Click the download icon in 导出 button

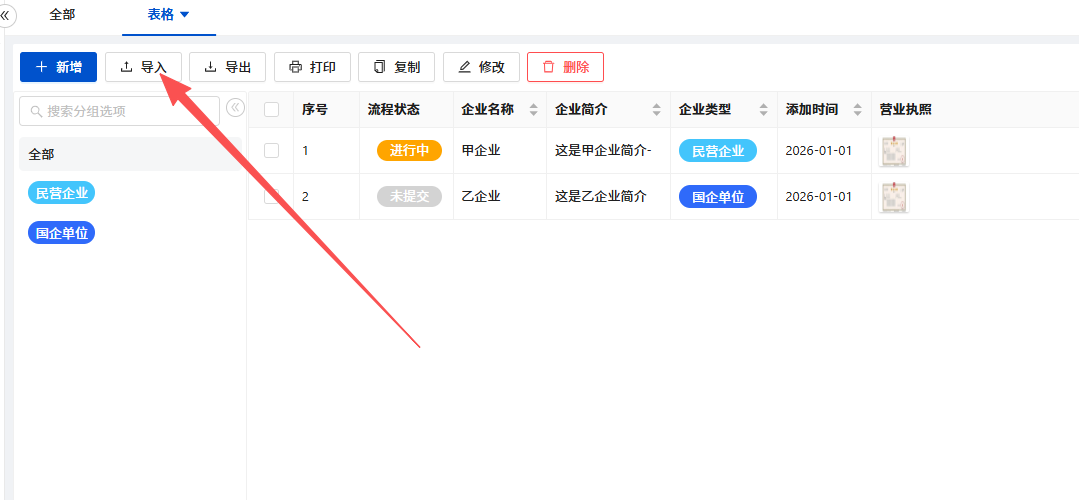click(211, 67)
